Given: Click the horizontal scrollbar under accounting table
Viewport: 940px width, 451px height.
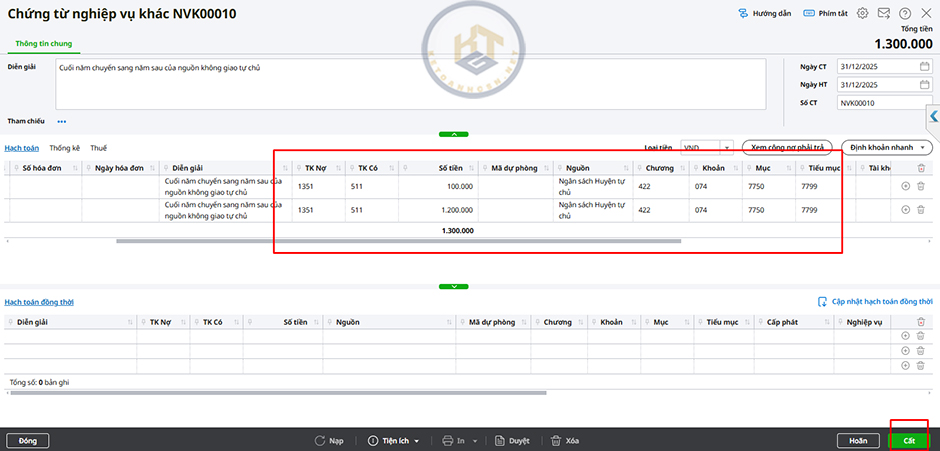Looking at the screenshot, I should [398, 241].
